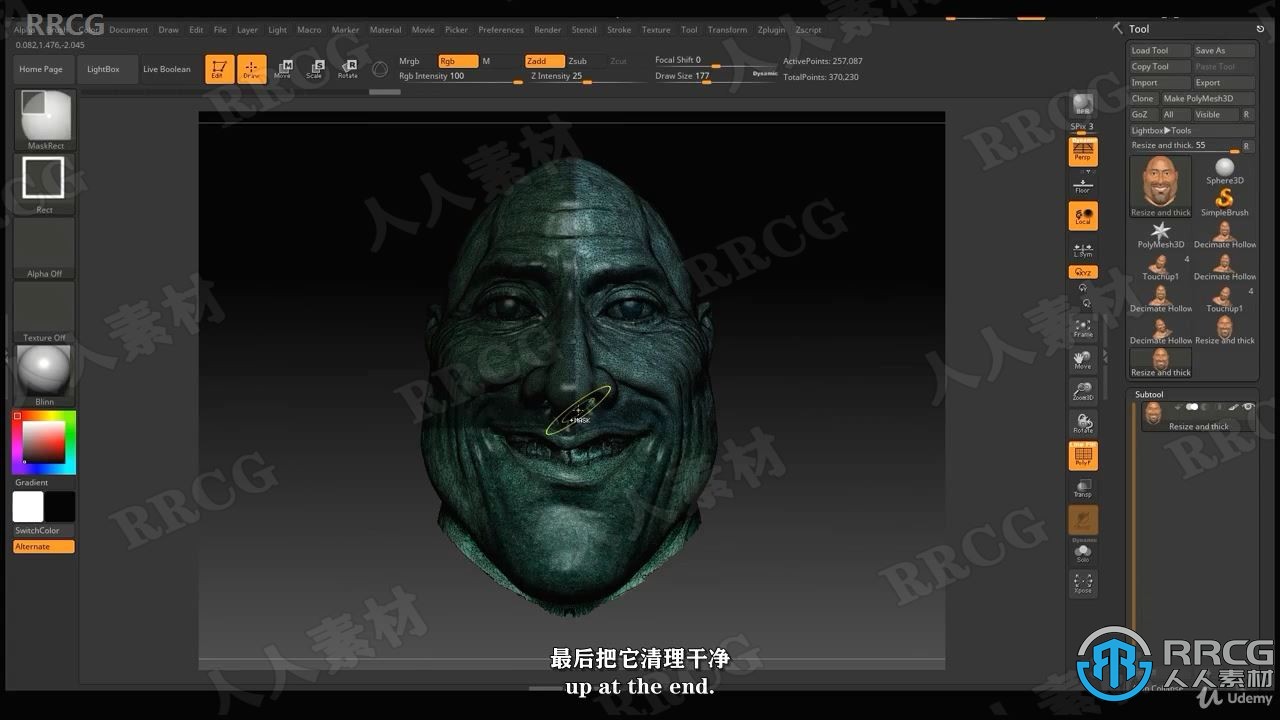1280x720 pixels.
Task: Open the MaskRect brush selector
Action: [x=46, y=120]
